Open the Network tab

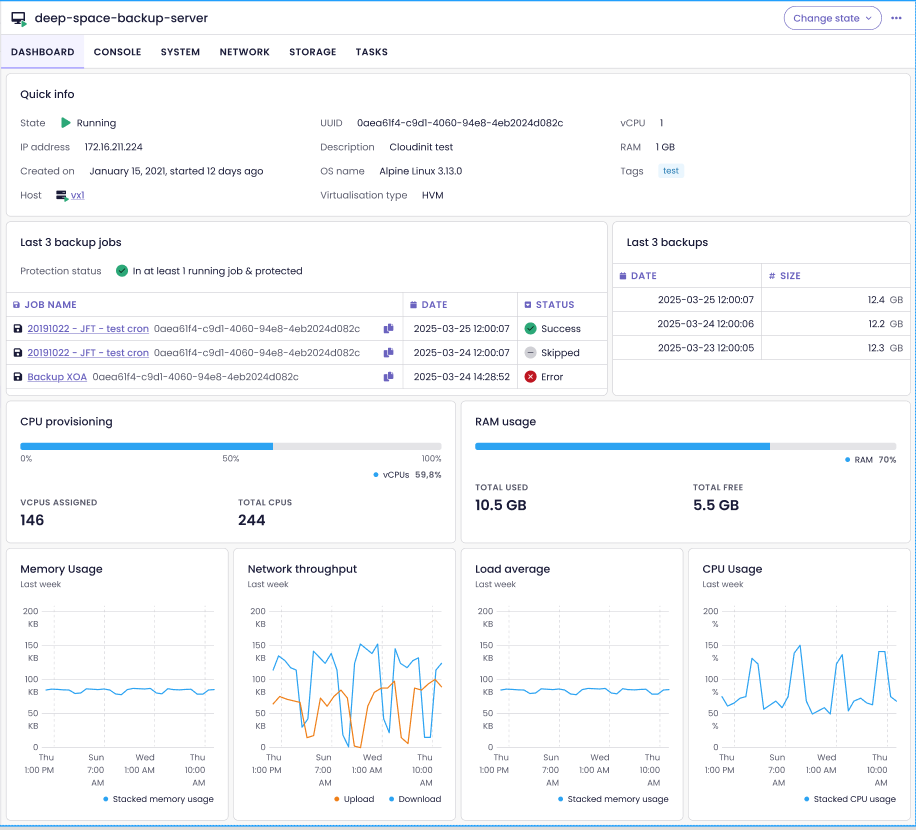point(244,52)
